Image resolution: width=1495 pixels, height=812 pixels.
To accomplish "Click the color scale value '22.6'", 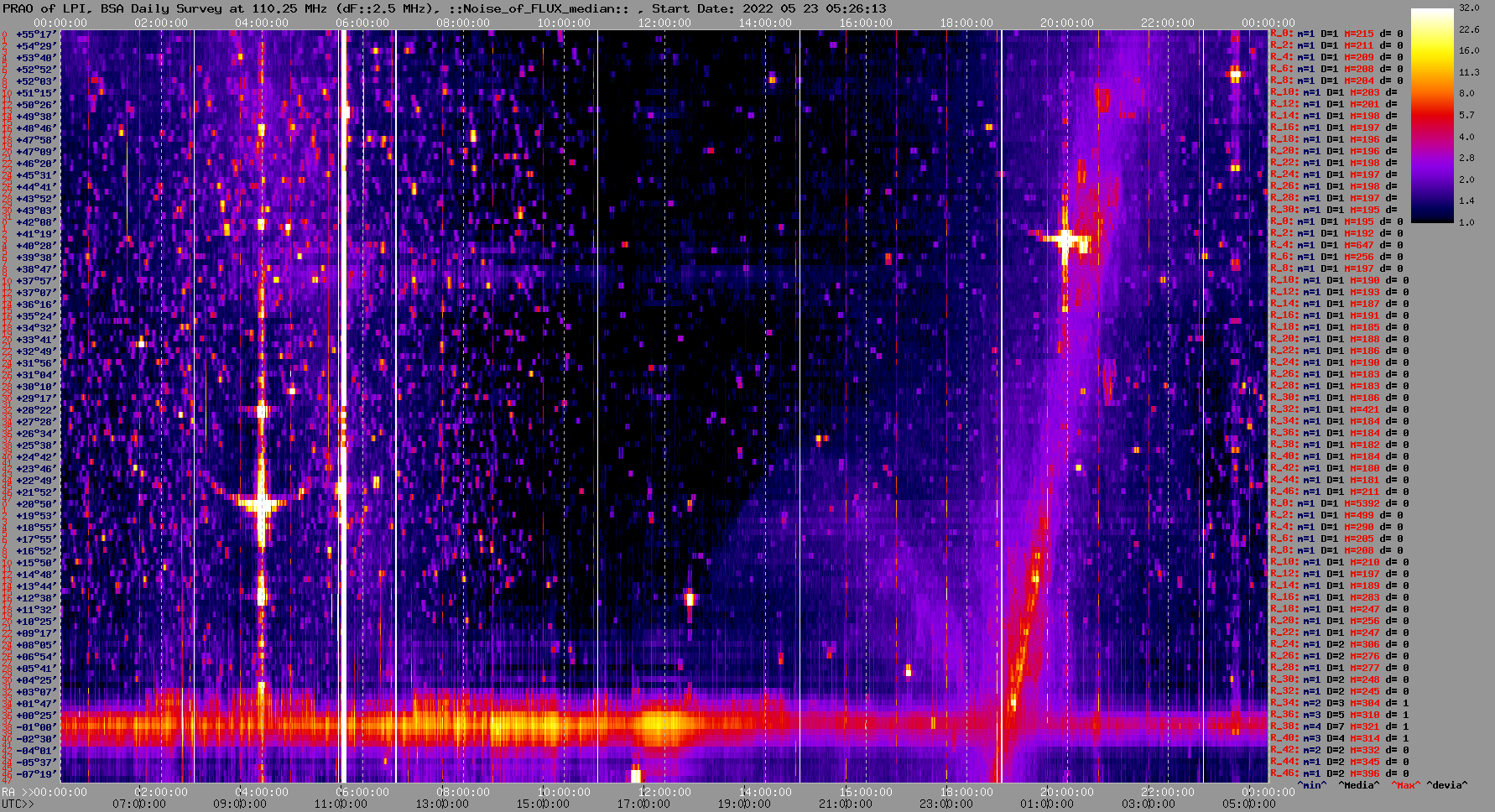I will tap(1469, 29).
